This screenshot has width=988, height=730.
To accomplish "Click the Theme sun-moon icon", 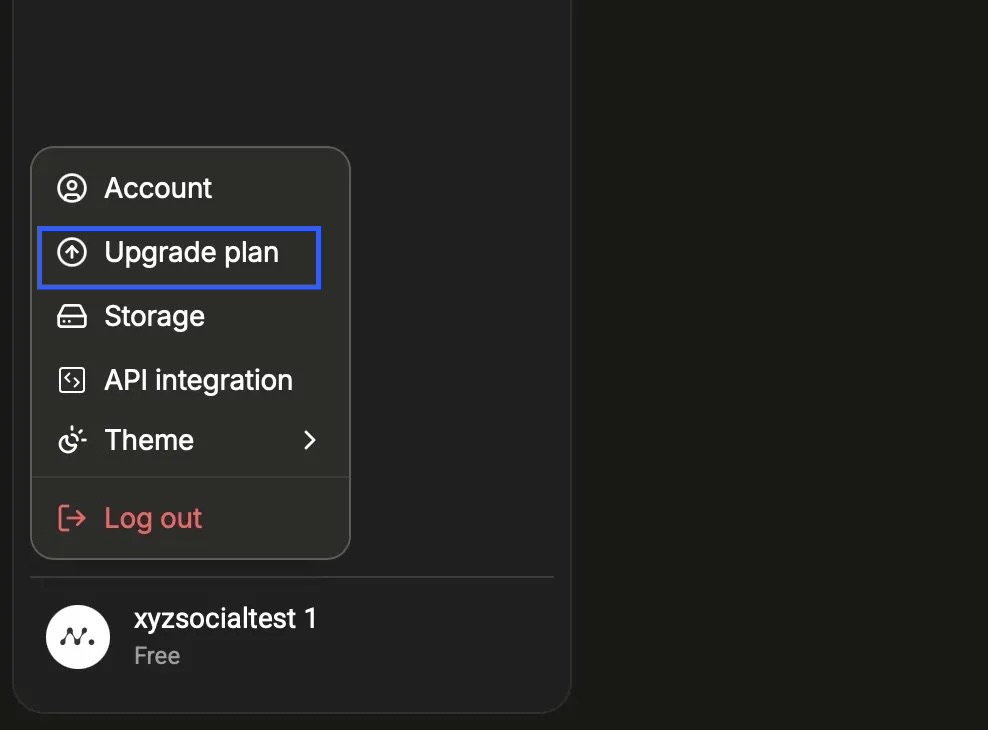I will pos(72,440).
